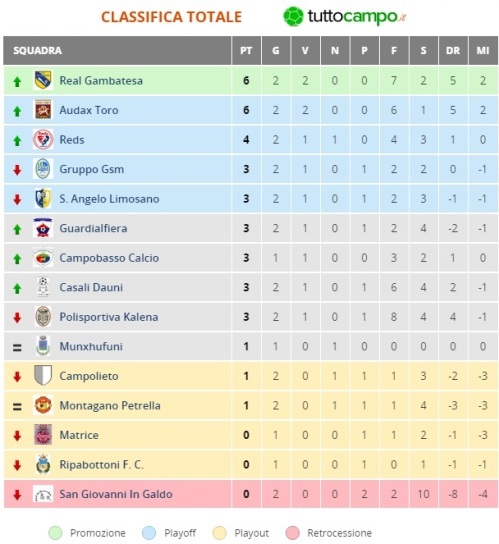Sort by the DR column header

coord(453,51)
